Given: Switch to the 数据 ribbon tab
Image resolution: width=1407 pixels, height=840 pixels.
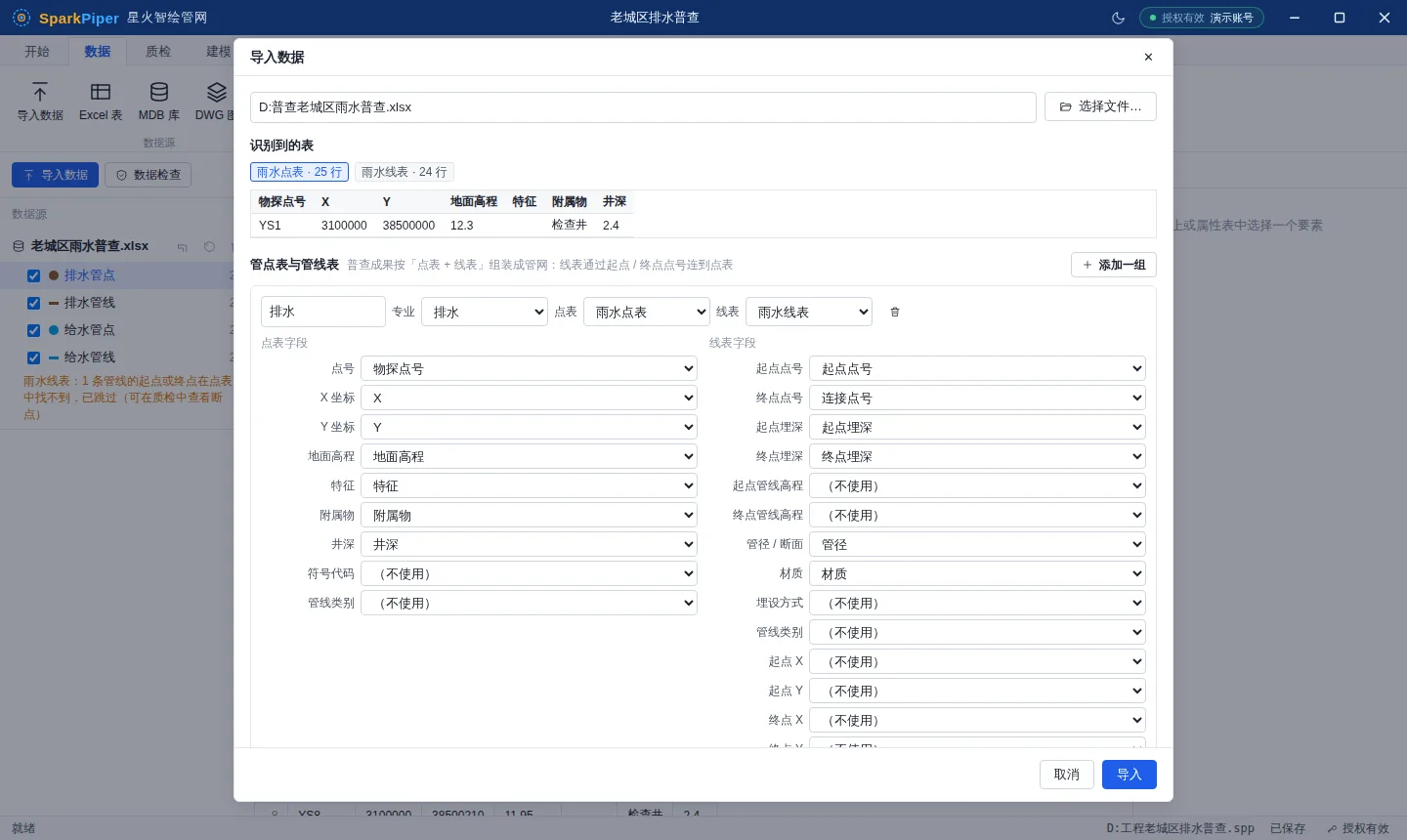Looking at the screenshot, I should [x=98, y=51].
